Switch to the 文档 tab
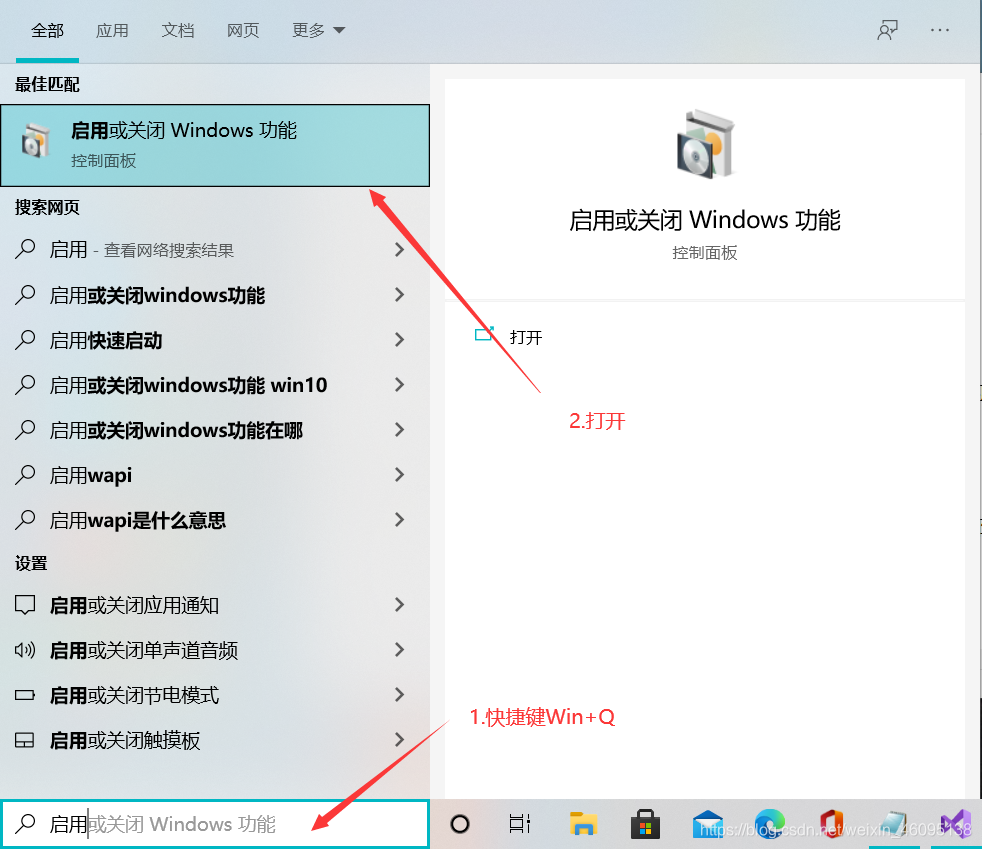The image size is (982, 849). pos(178,30)
